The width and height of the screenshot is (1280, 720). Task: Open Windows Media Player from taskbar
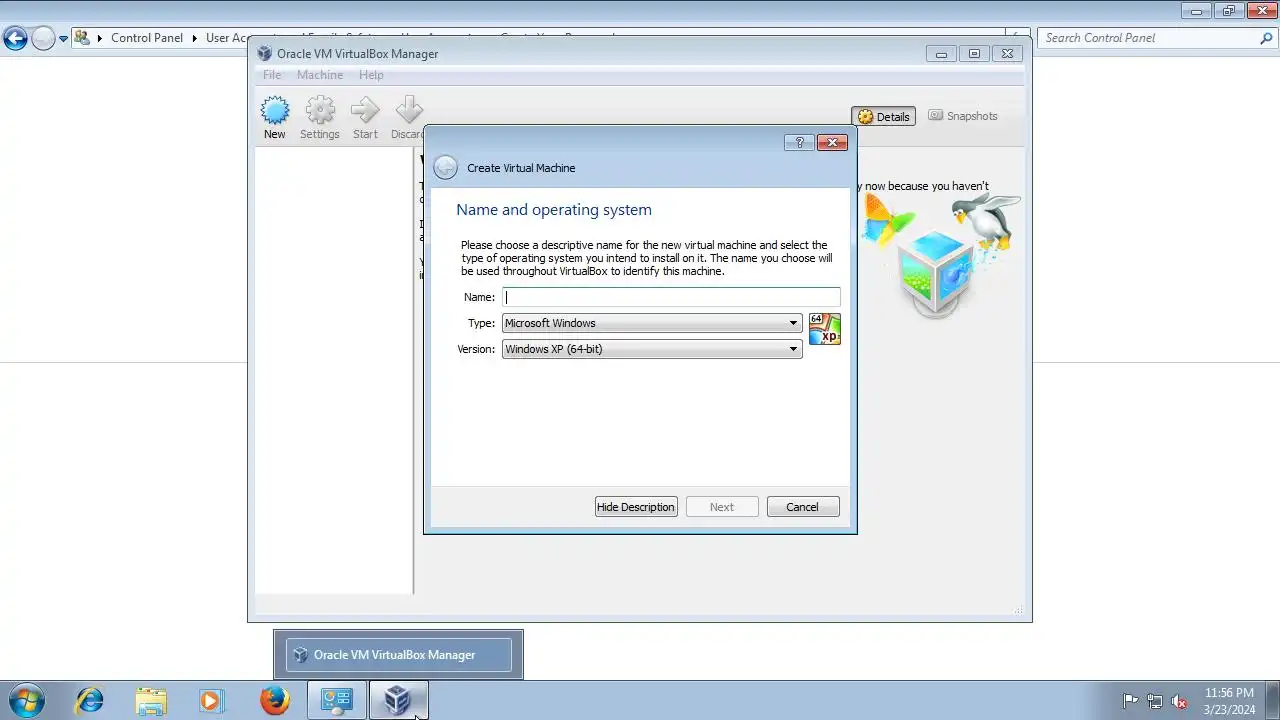point(211,700)
